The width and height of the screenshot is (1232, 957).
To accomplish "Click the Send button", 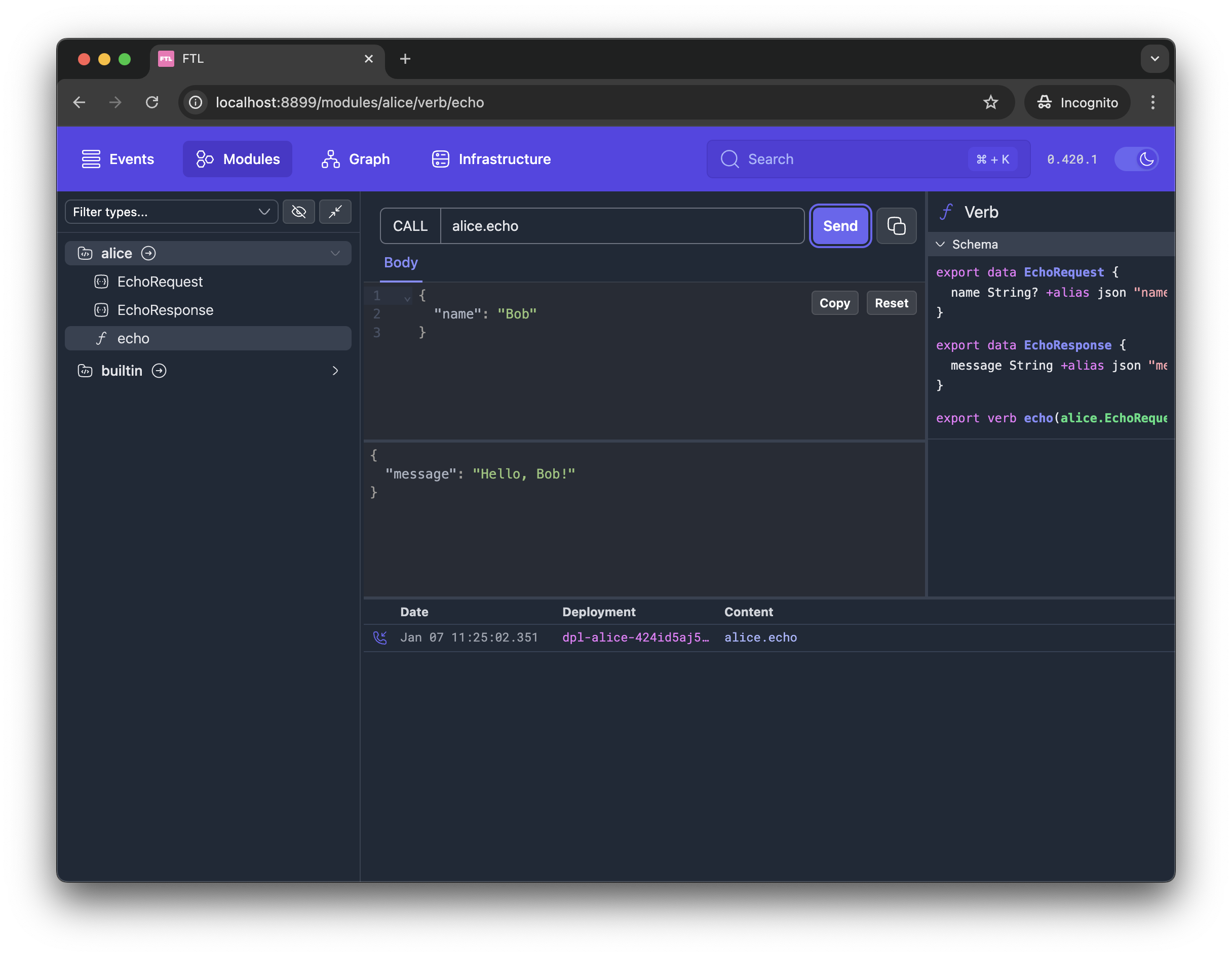I will 840,225.
